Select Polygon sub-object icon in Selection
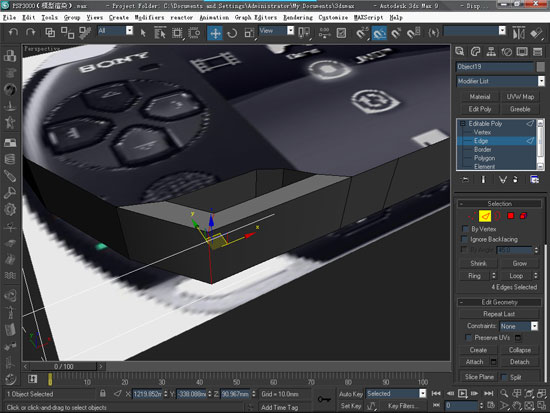550x413 pixels. pos(510,216)
